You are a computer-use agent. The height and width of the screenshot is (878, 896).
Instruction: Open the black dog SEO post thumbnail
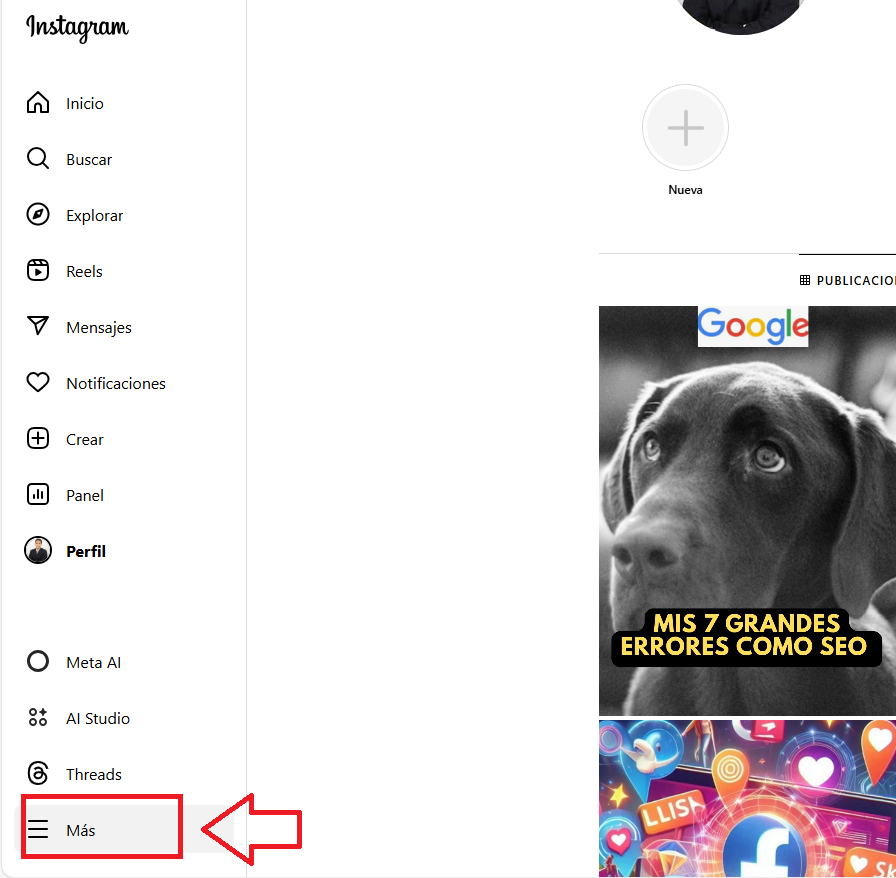(747, 510)
